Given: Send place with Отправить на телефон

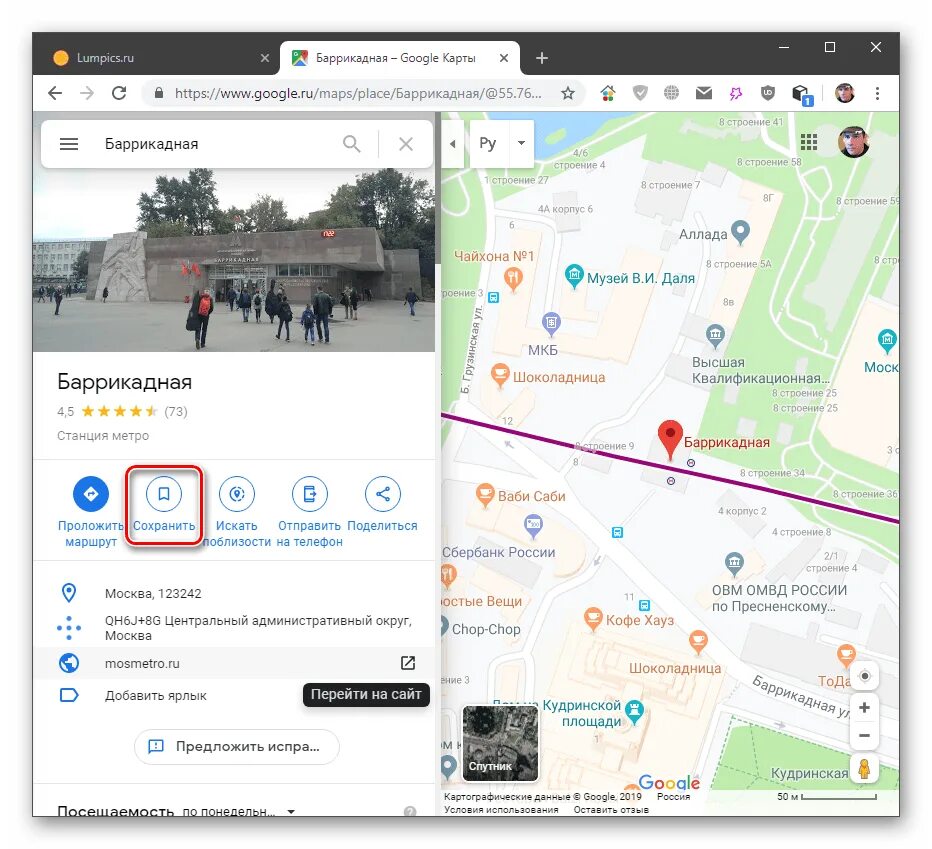Looking at the screenshot, I should (x=310, y=494).
